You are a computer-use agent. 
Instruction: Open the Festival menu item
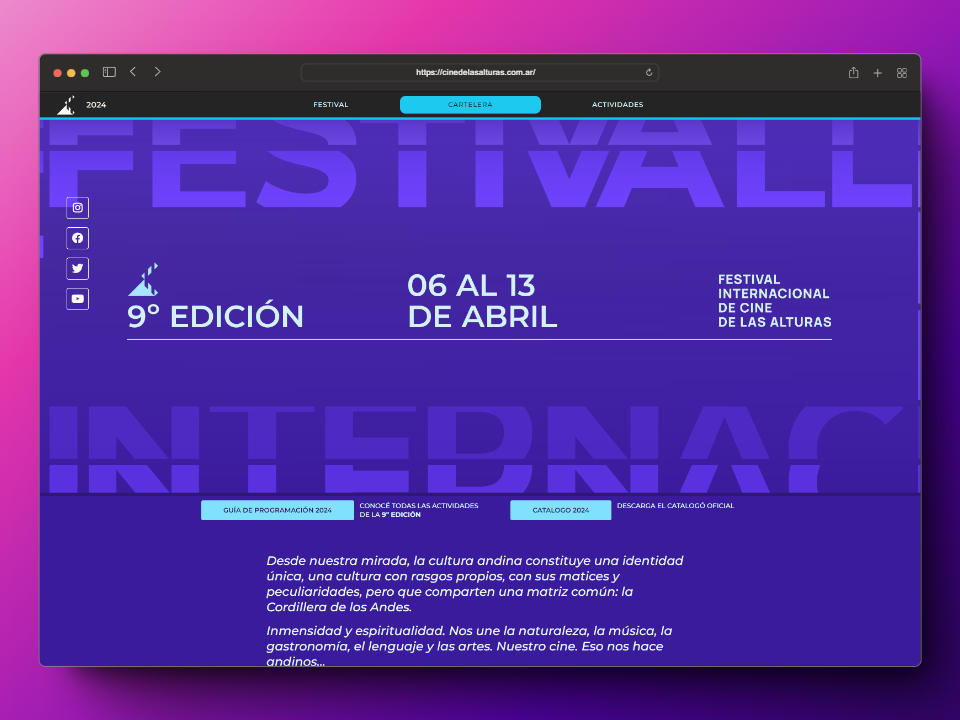[330, 105]
